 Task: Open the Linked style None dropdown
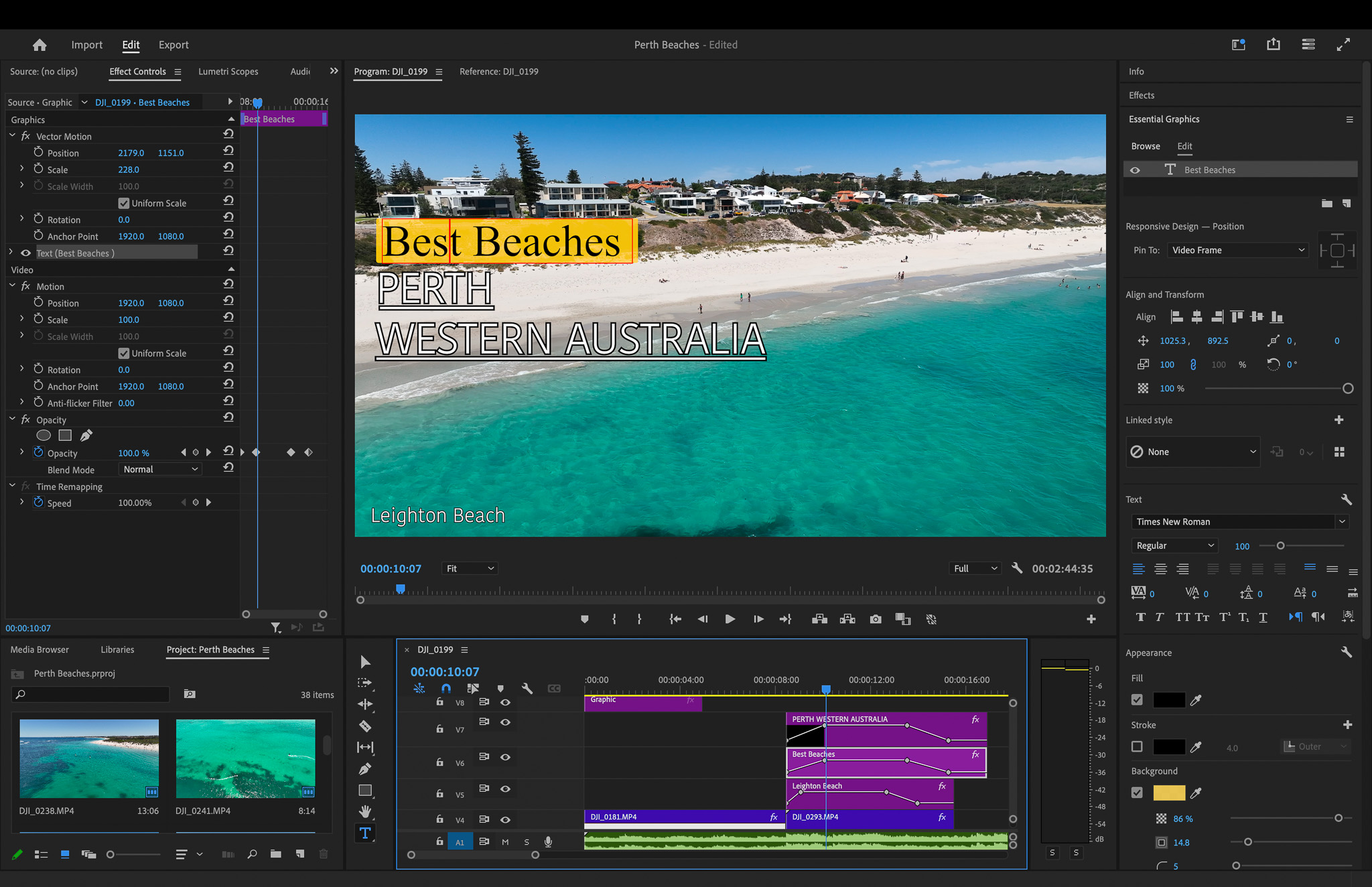1193,452
